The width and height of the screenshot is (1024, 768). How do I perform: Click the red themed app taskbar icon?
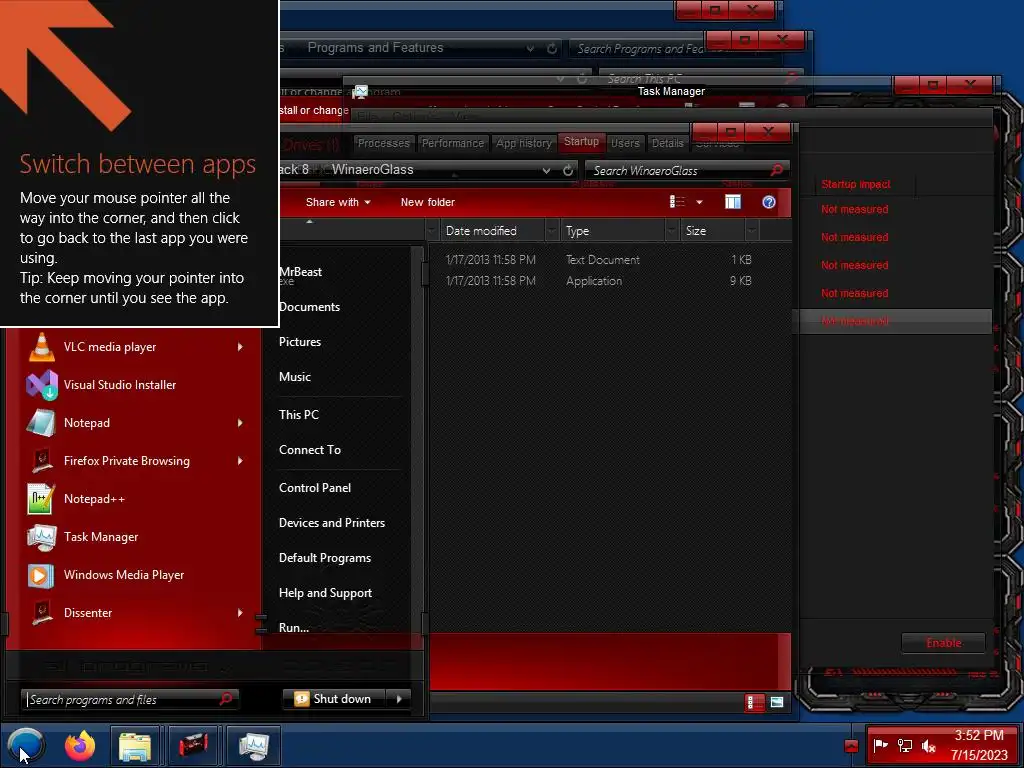(x=193, y=745)
